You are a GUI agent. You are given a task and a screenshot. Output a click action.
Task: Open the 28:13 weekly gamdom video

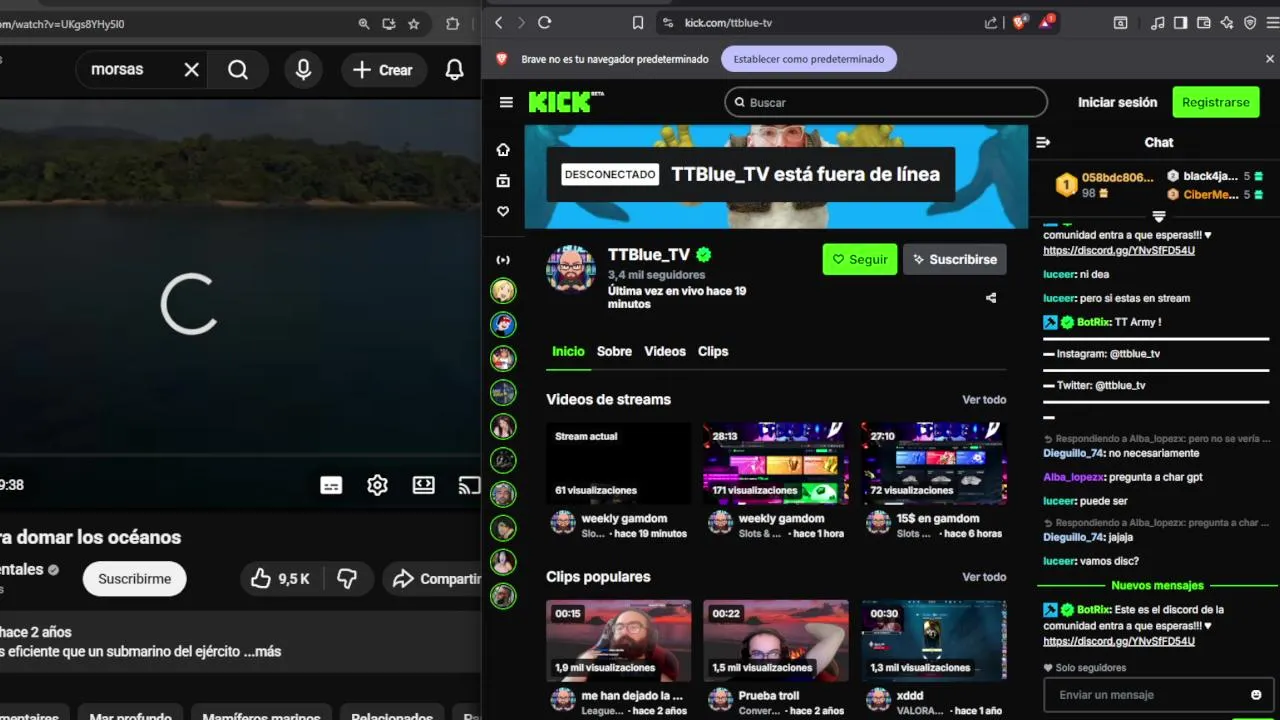775,462
